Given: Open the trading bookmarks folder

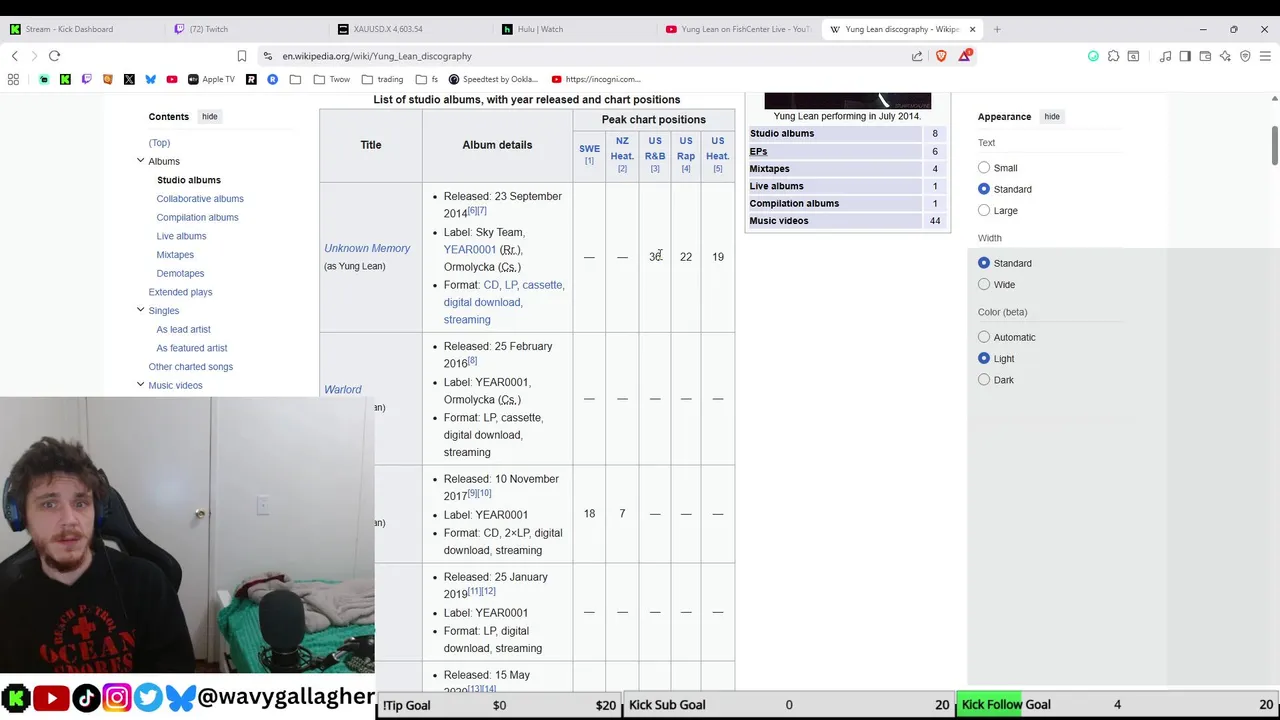Looking at the screenshot, I should tap(382, 79).
